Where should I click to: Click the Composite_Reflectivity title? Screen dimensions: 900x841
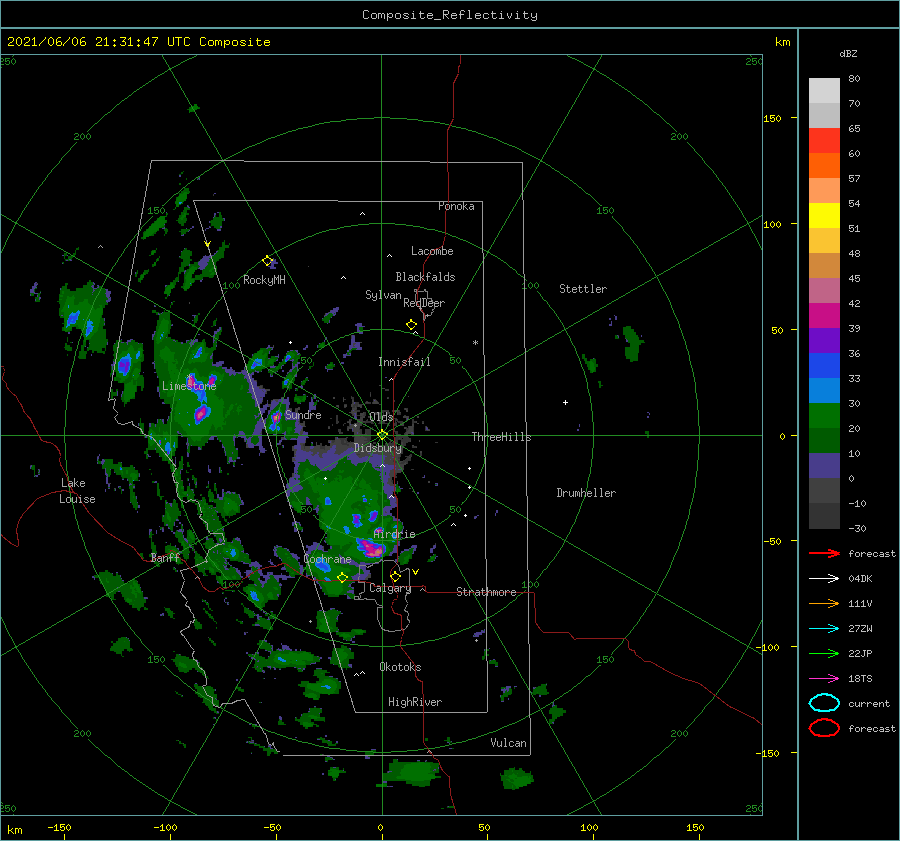(x=450, y=15)
